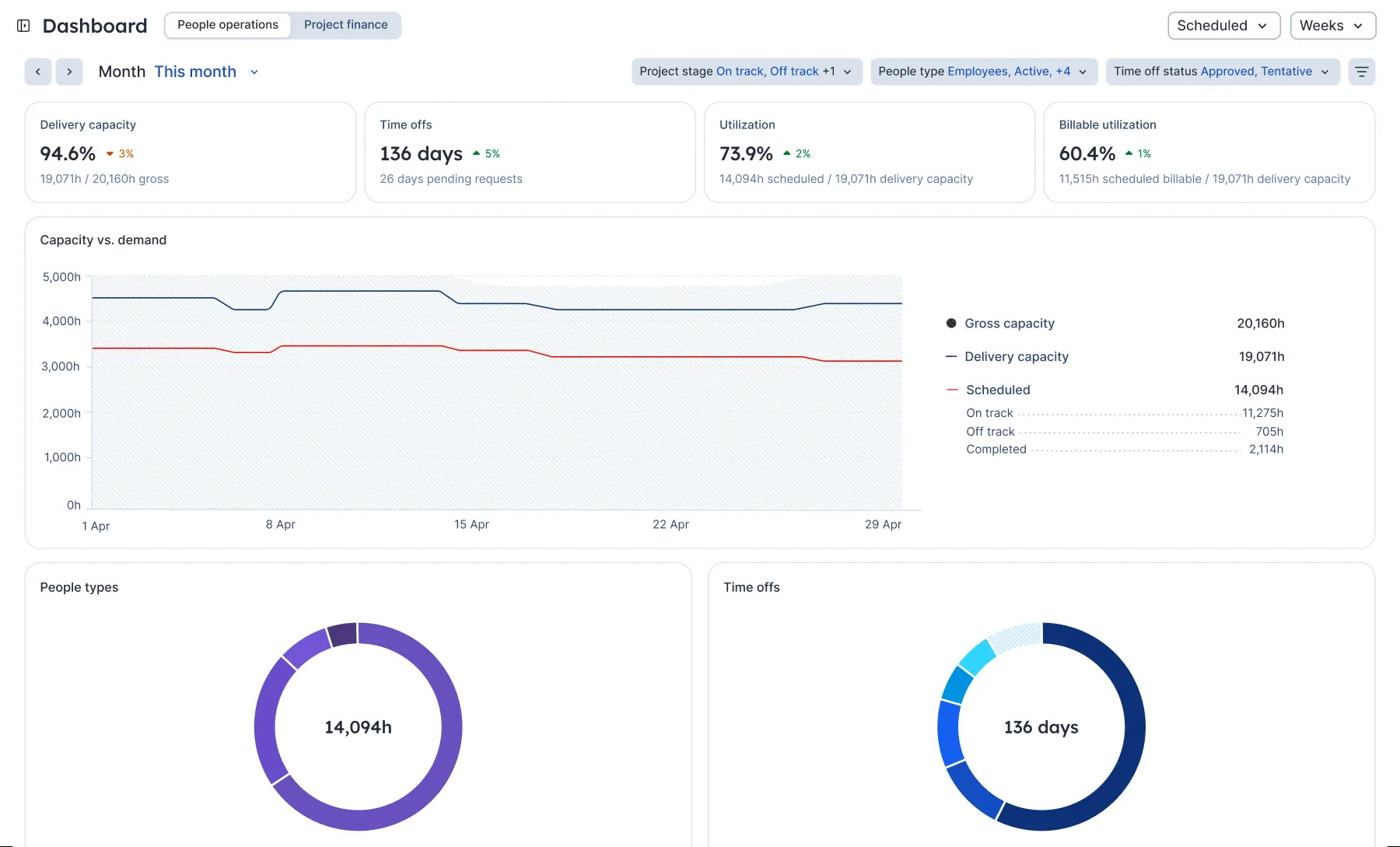This screenshot has height=847, width=1400.
Task: Click the Delivery capacity blue legend marker
Action: (x=951, y=356)
